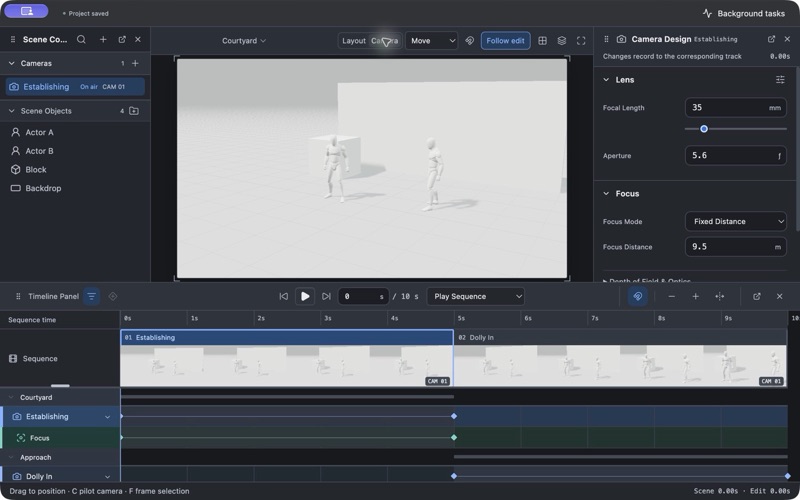Click the Focal Length input field
The height and width of the screenshot is (500, 800).
click(735, 108)
